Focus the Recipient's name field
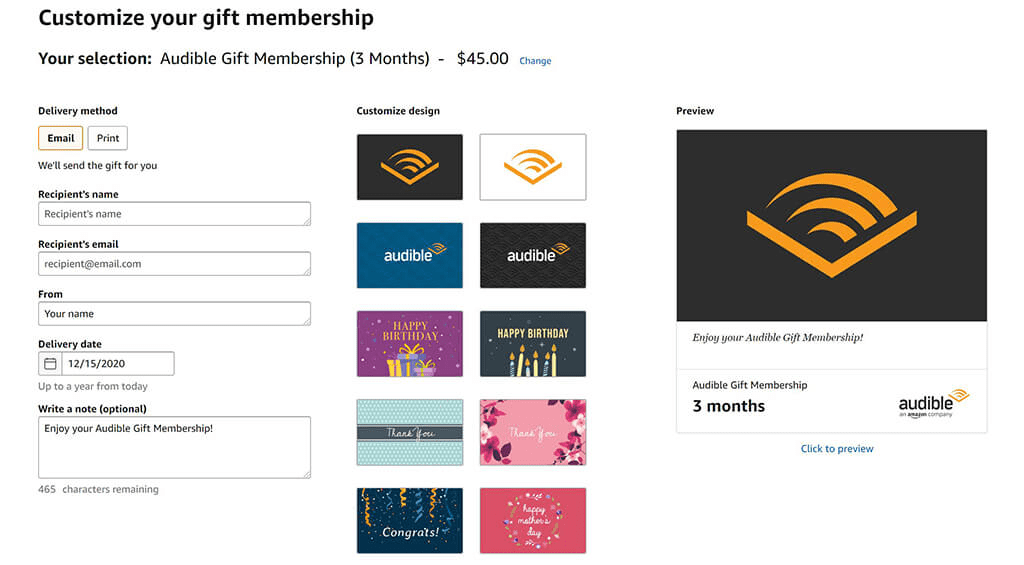The image size is (1024, 565). (174, 214)
